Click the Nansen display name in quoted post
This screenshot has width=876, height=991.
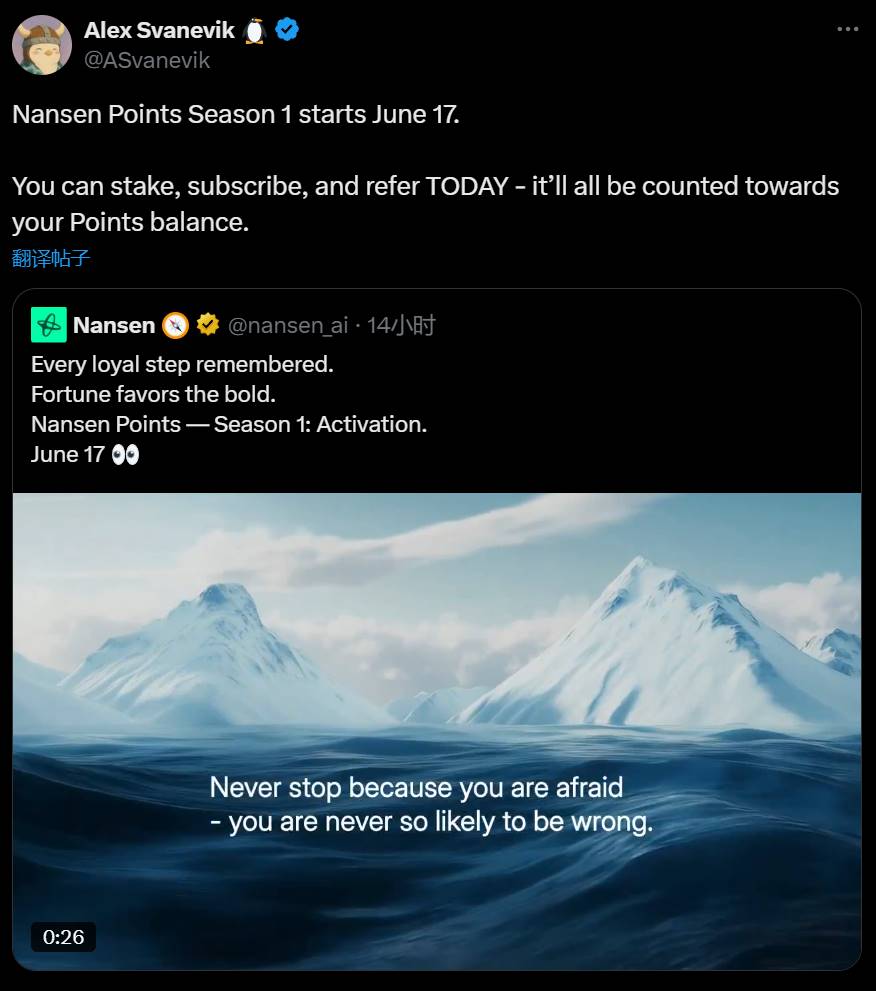point(114,325)
